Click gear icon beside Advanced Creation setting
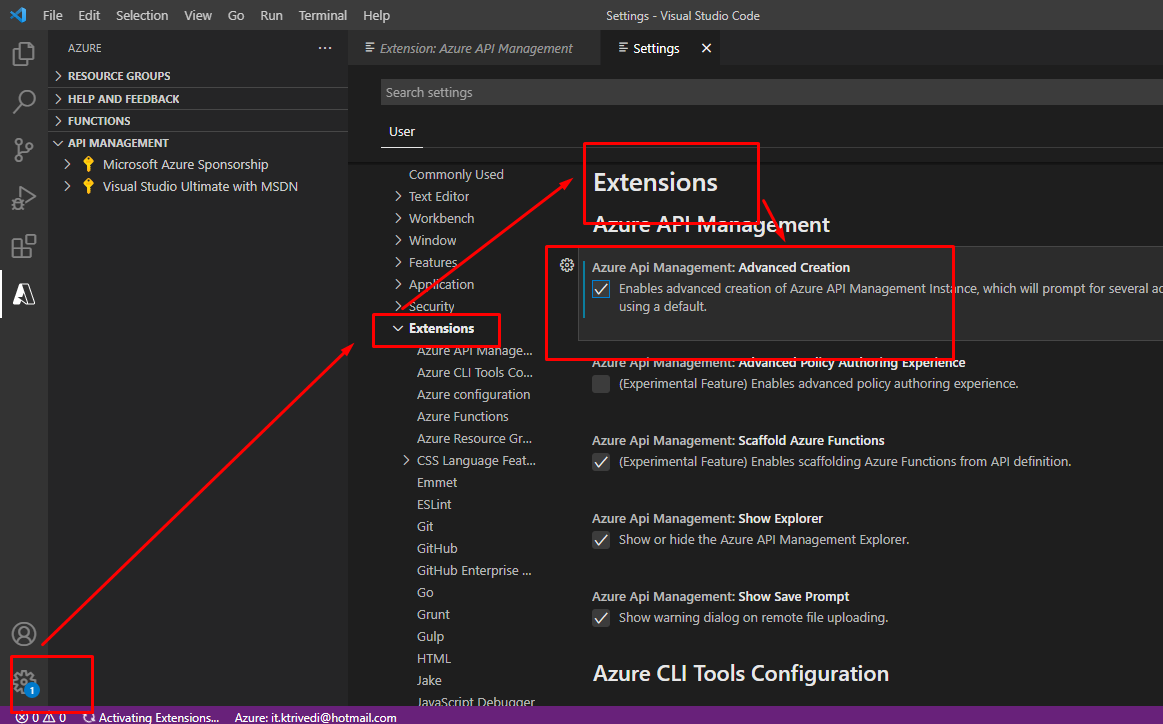The width and height of the screenshot is (1163, 724). pyautogui.click(x=567, y=265)
